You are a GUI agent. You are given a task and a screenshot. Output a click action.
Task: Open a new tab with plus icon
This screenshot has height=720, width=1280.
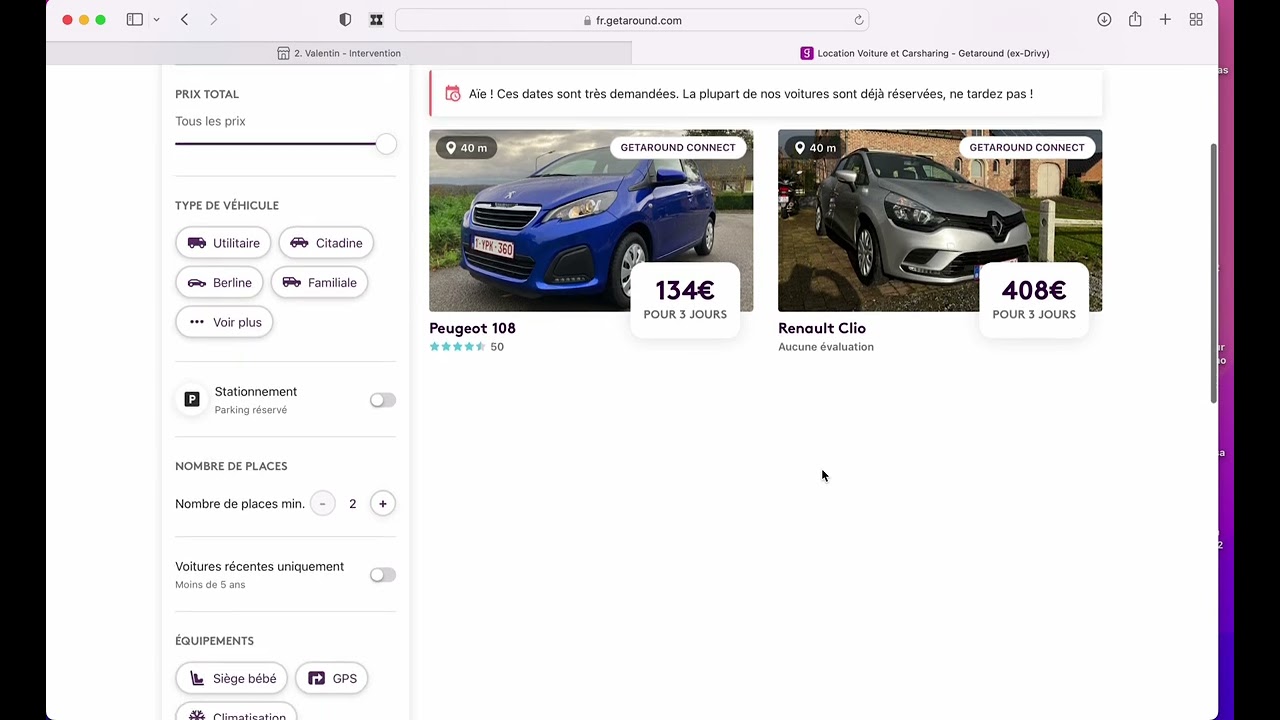point(1165,20)
